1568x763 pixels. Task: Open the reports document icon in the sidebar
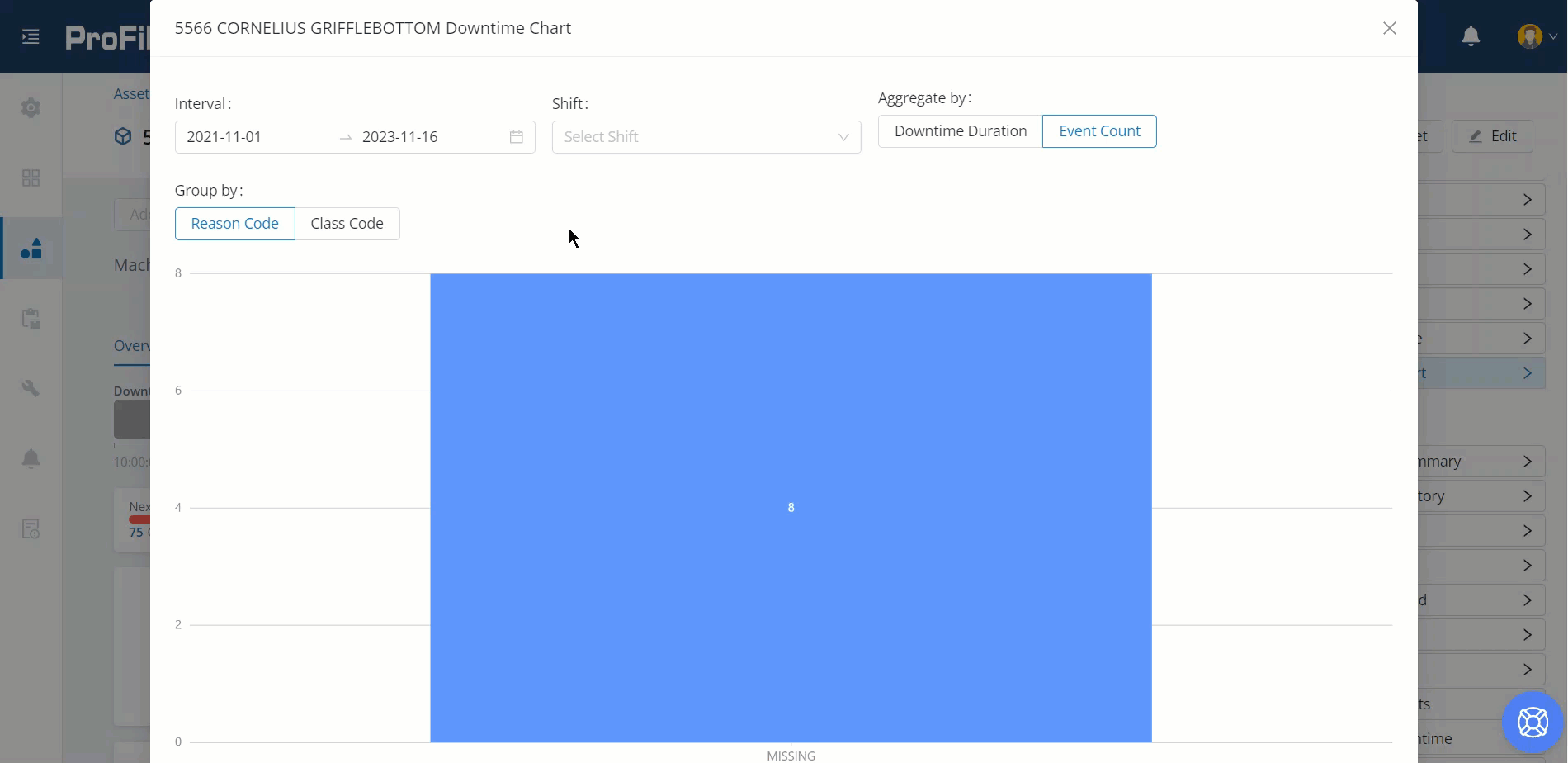click(31, 528)
